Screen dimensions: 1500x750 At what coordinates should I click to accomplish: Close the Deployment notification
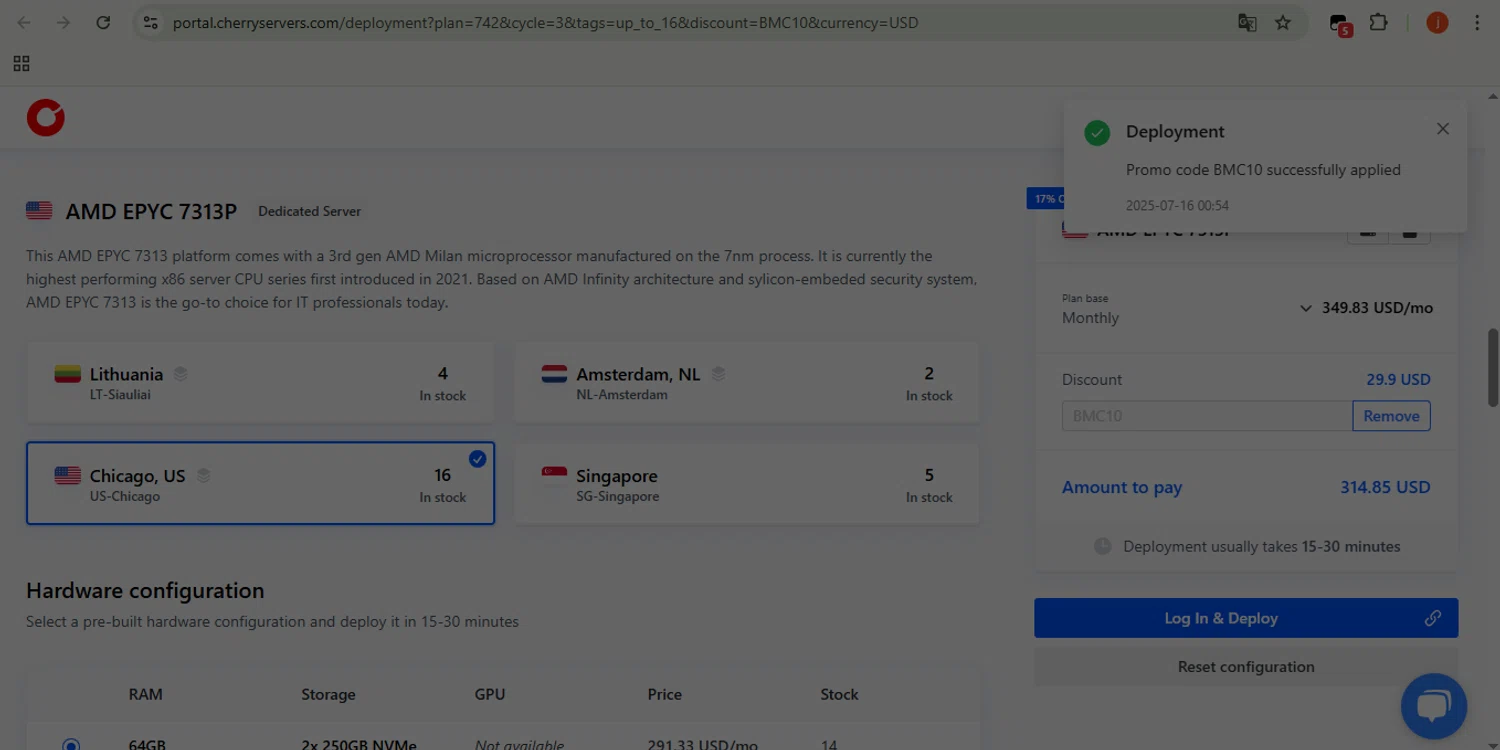(x=1443, y=129)
